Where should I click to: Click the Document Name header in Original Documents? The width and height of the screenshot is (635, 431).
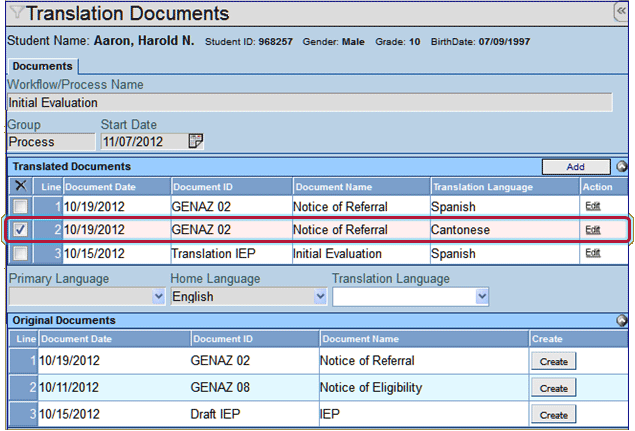tap(424, 339)
